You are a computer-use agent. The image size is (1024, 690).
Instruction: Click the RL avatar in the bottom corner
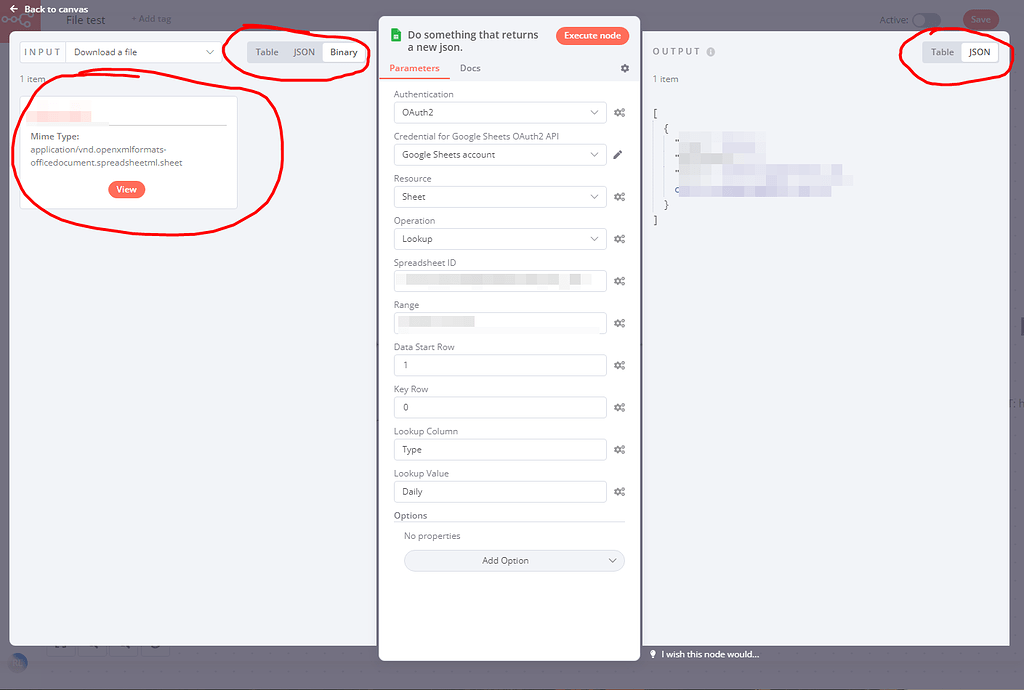pyautogui.click(x=17, y=662)
